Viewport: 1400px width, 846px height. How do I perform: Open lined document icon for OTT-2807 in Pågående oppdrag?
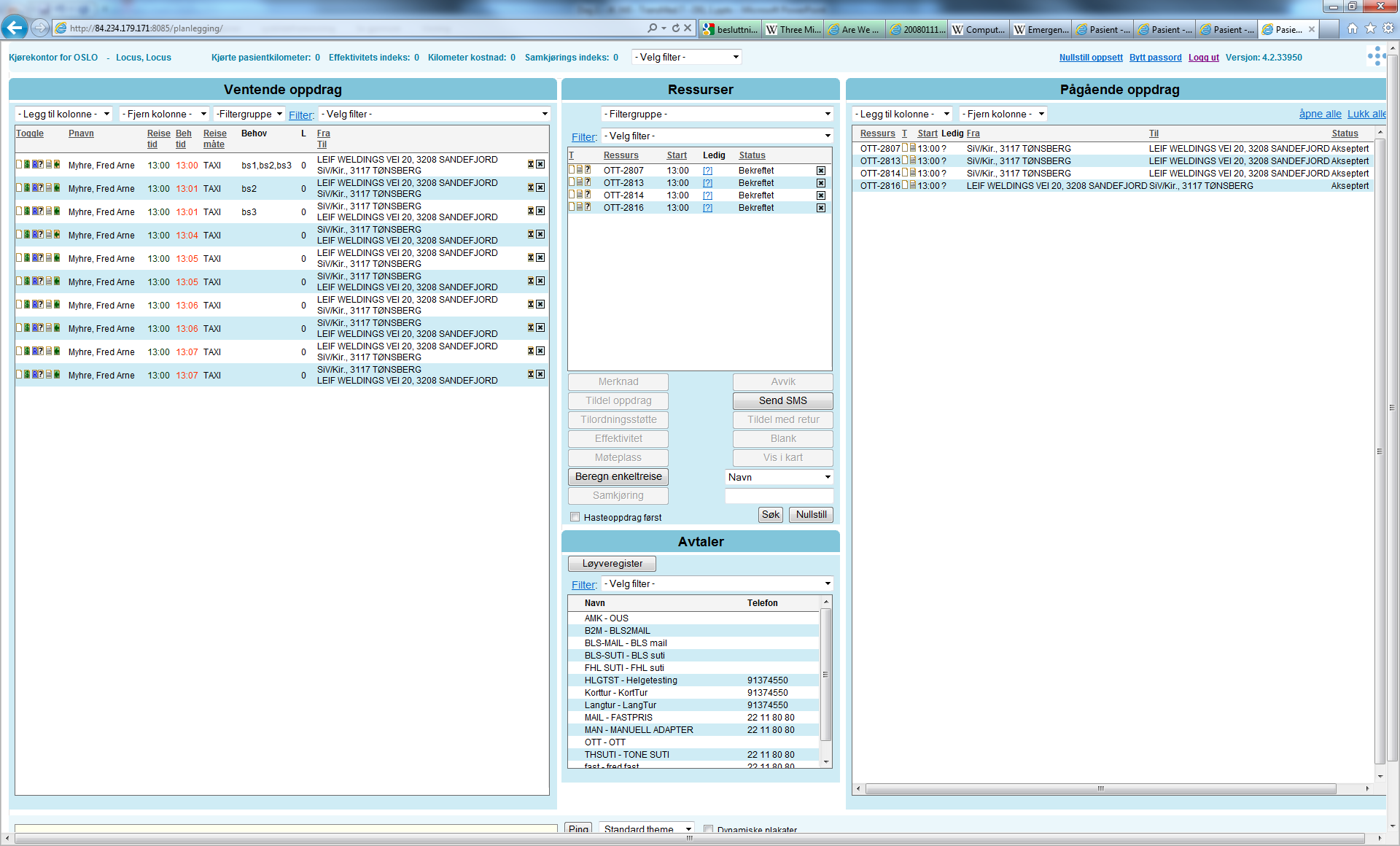[x=912, y=148]
